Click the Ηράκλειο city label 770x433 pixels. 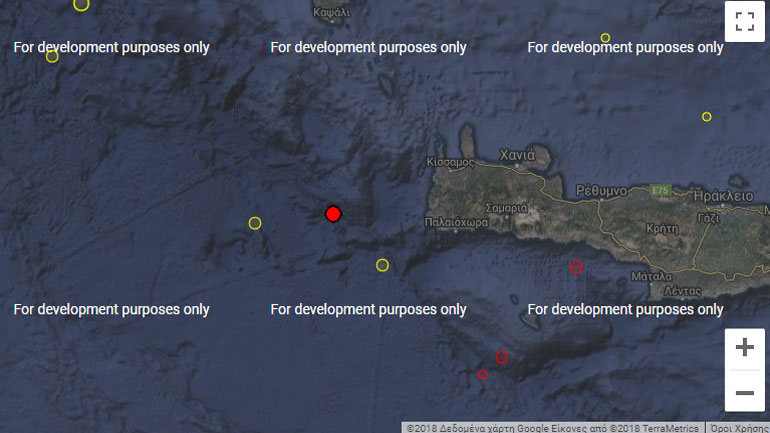click(x=722, y=197)
